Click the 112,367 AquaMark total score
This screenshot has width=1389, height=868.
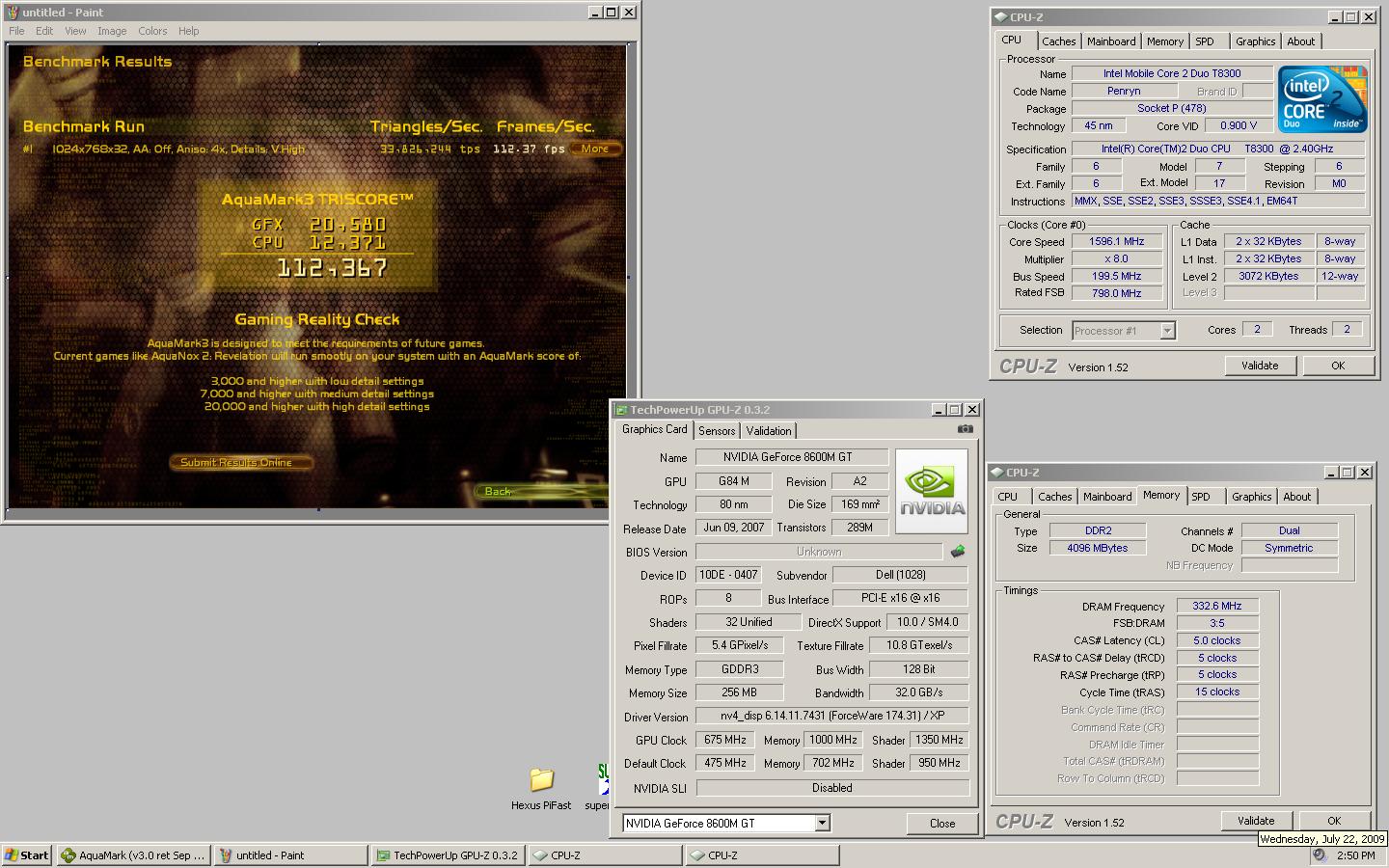click(x=332, y=268)
